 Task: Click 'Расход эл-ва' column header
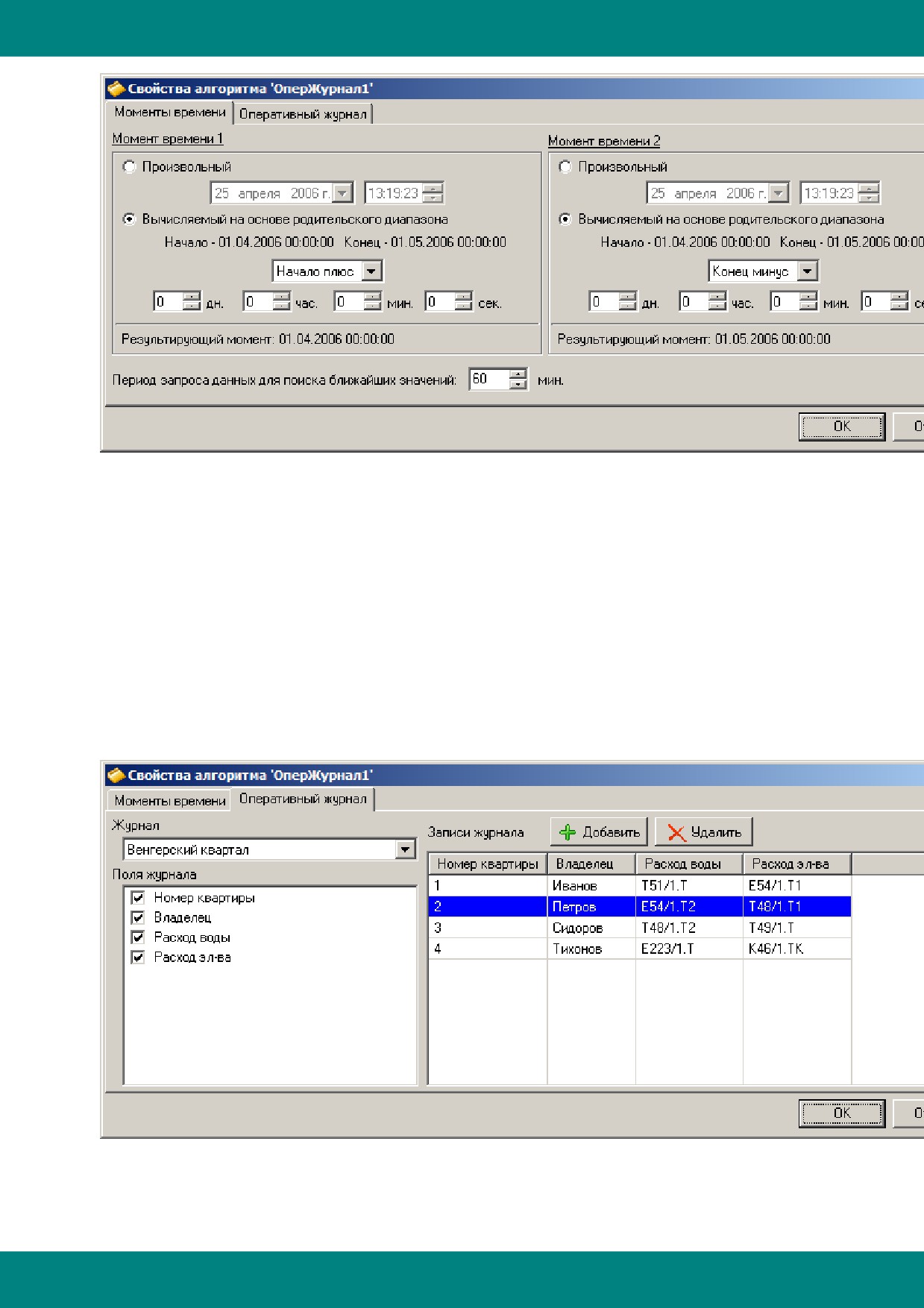pos(797,864)
